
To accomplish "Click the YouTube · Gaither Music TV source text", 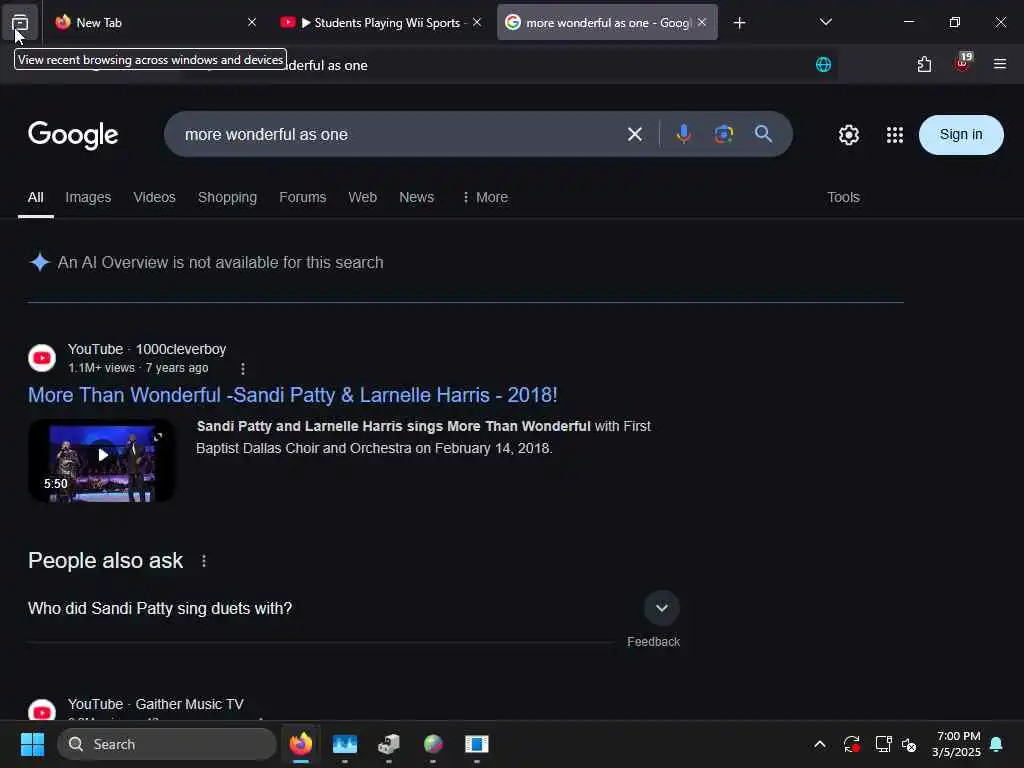I will 155,704.
